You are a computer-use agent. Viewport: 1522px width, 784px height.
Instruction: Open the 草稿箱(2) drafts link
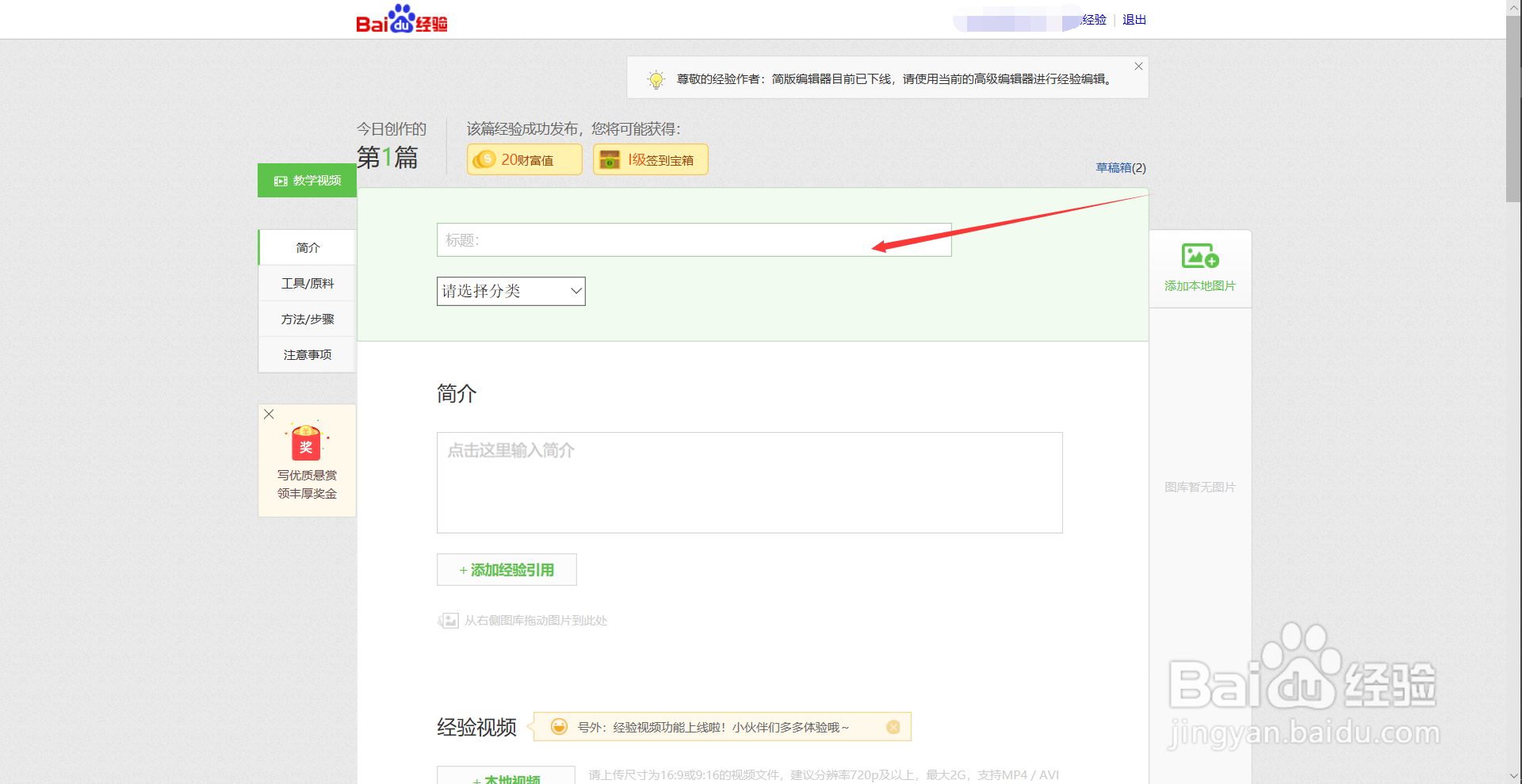point(1120,167)
